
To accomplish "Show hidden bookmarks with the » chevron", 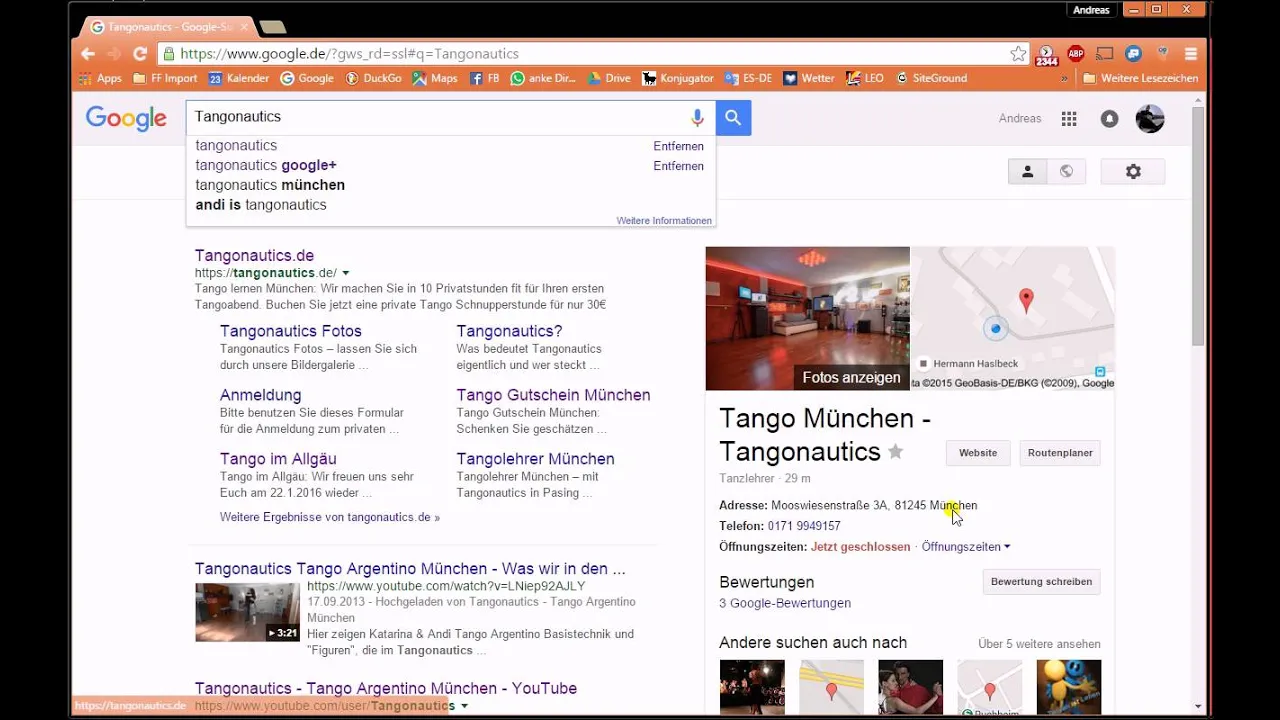I will pos(1064,78).
